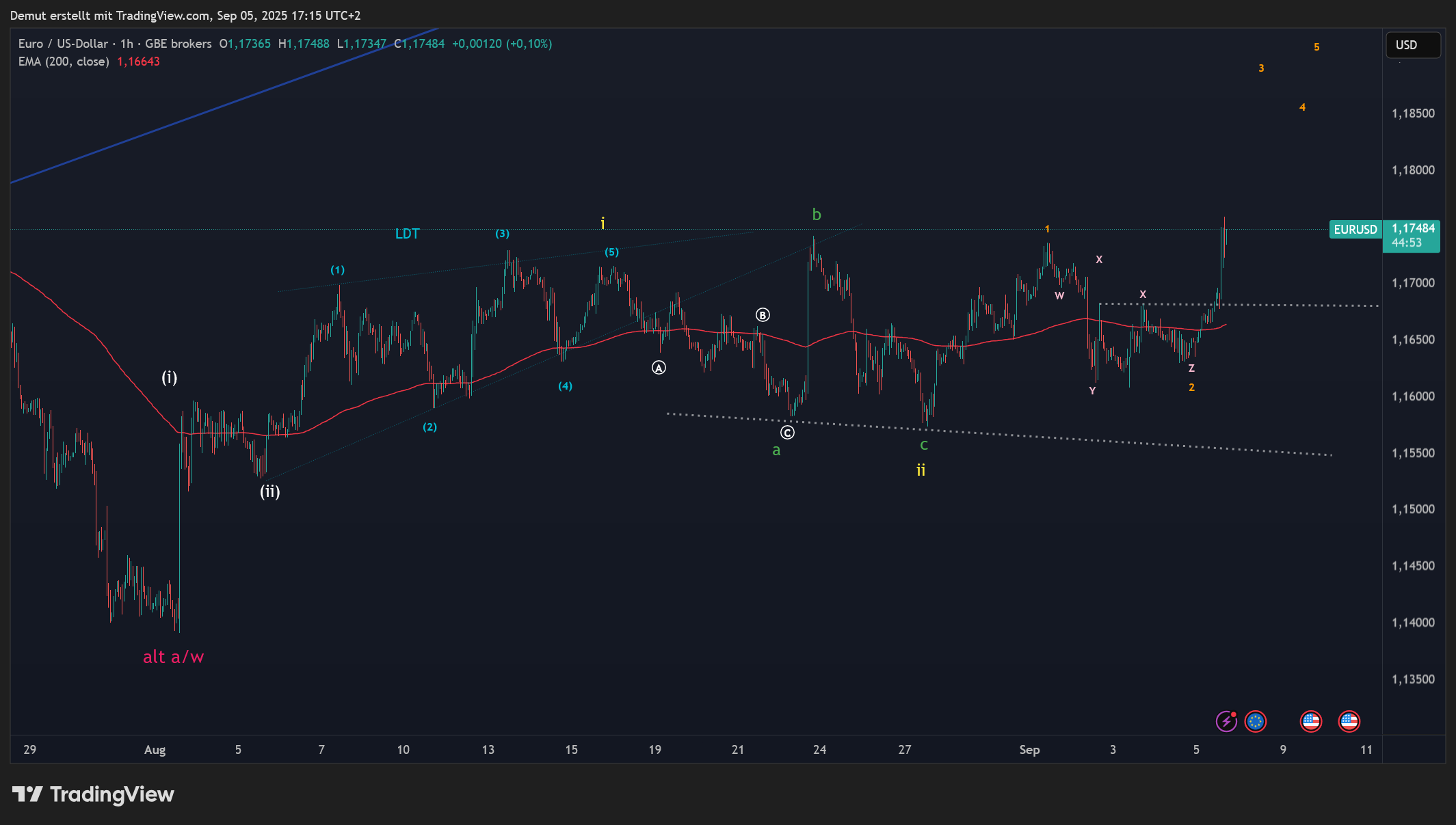Click the US flag marker beside the EU flag
1456x825 pixels.
tap(1311, 721)
